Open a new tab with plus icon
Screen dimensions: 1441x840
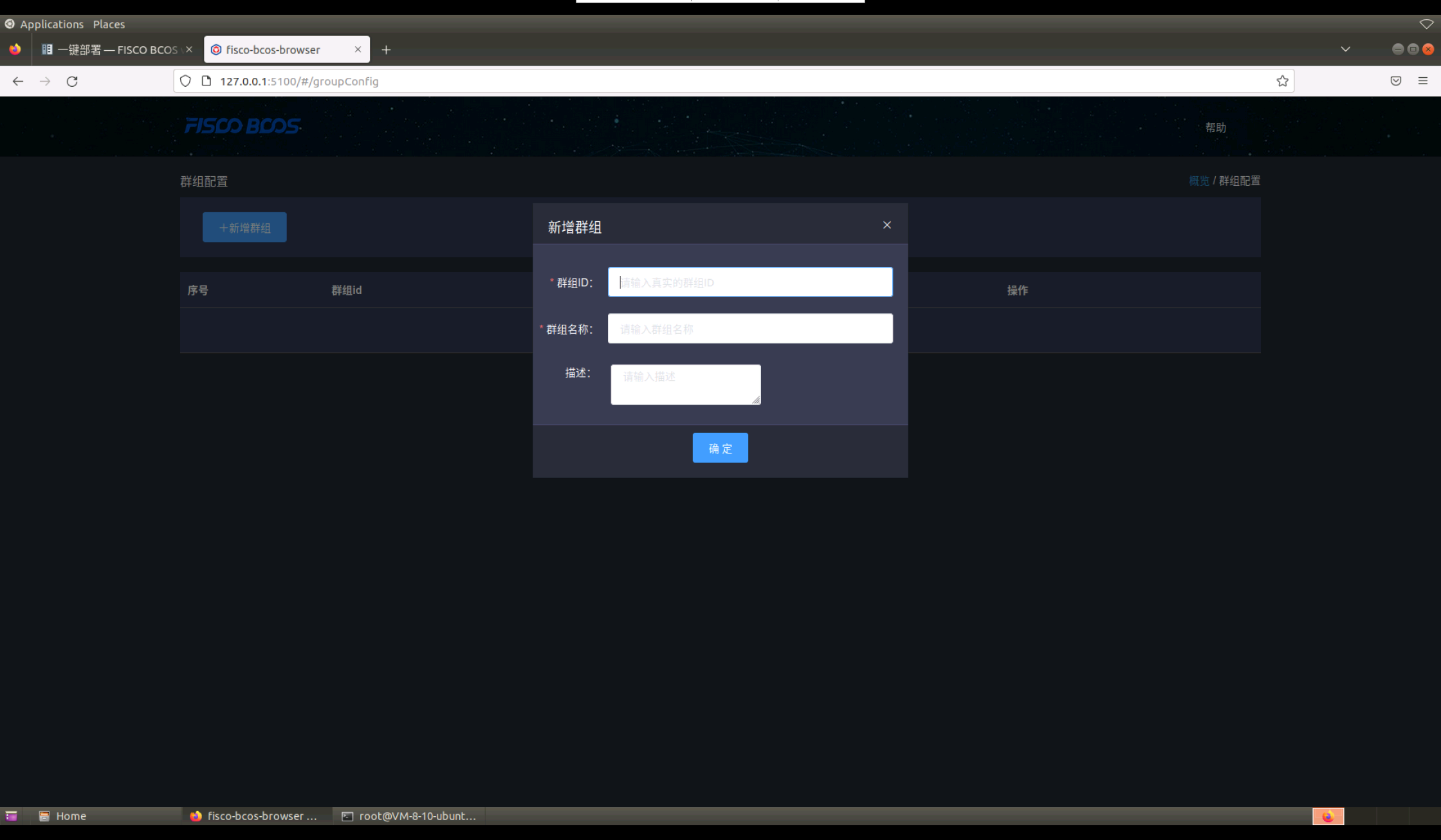point(386,50)
